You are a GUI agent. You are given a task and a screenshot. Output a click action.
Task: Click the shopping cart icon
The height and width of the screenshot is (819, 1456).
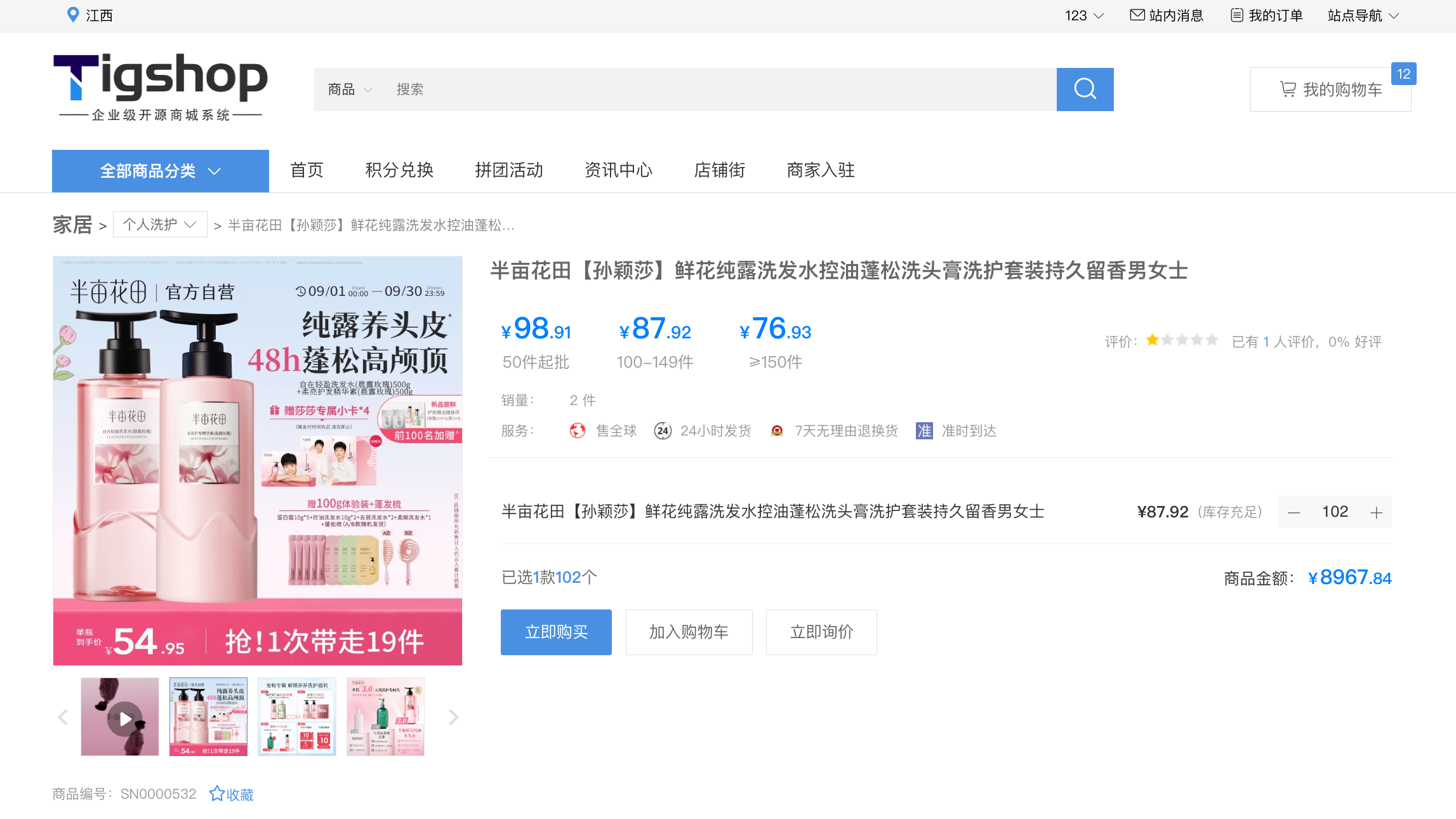(x=1288, y=90)
